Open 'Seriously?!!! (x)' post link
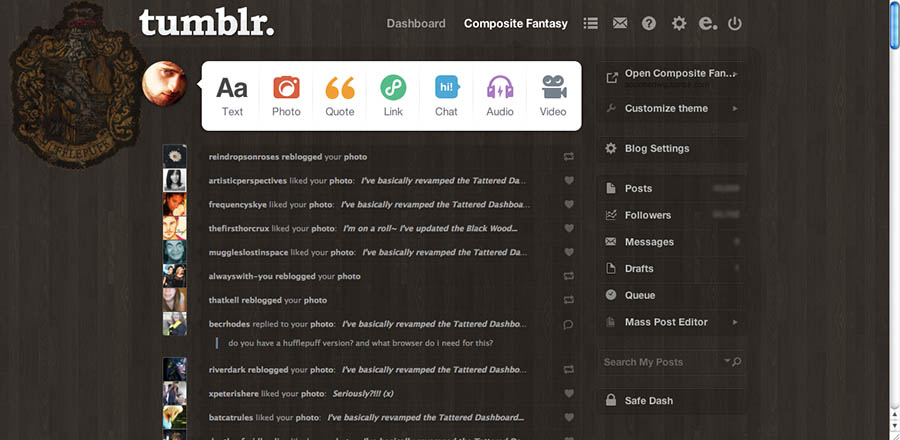This screenshot has width=900, height=440. tap(363, 394)
